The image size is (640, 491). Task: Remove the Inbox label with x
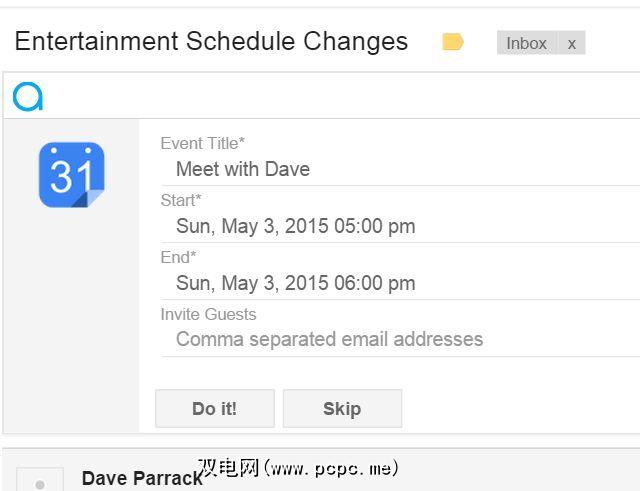[x=571, y=43]
